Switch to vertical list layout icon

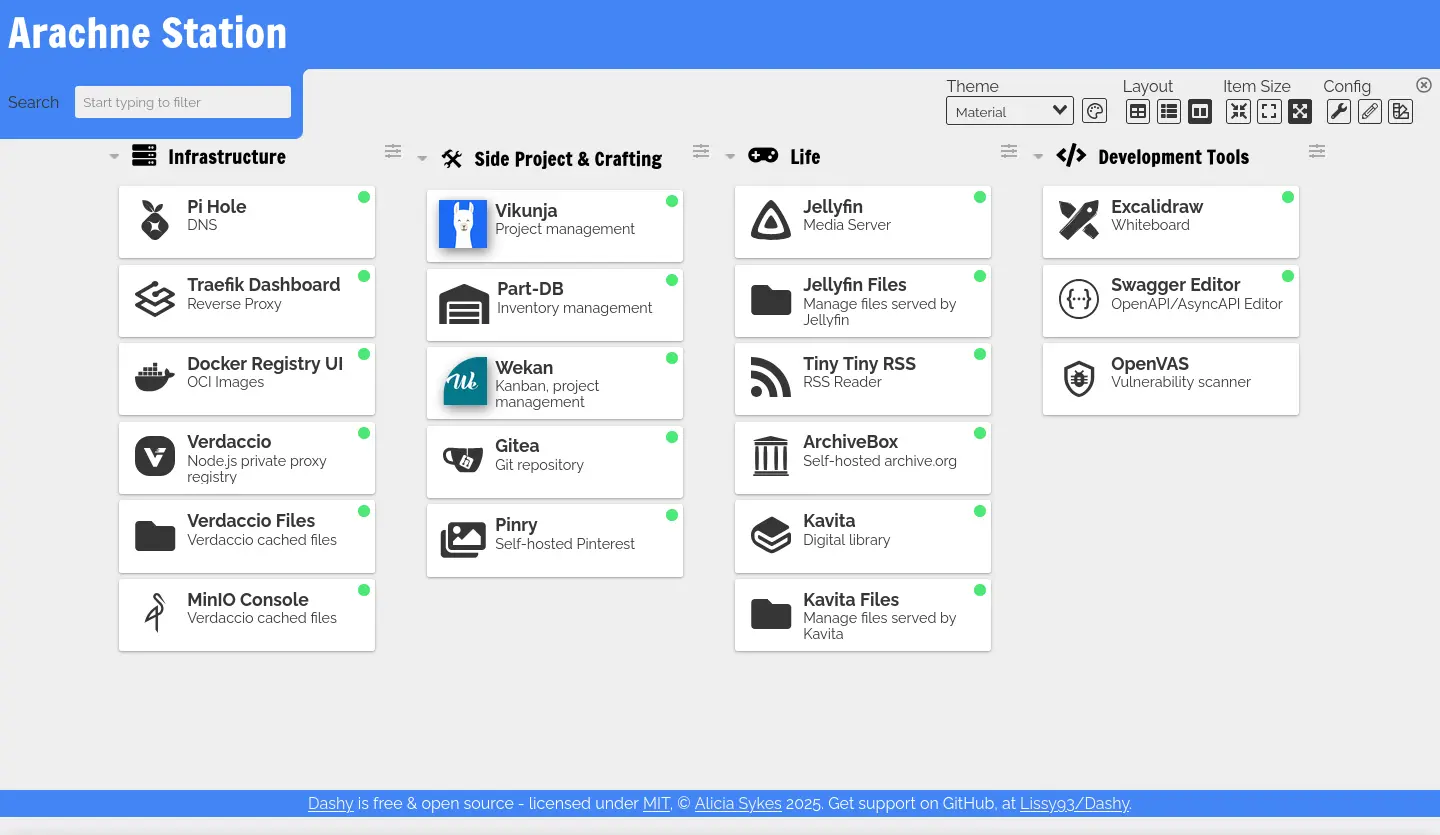1169,111
